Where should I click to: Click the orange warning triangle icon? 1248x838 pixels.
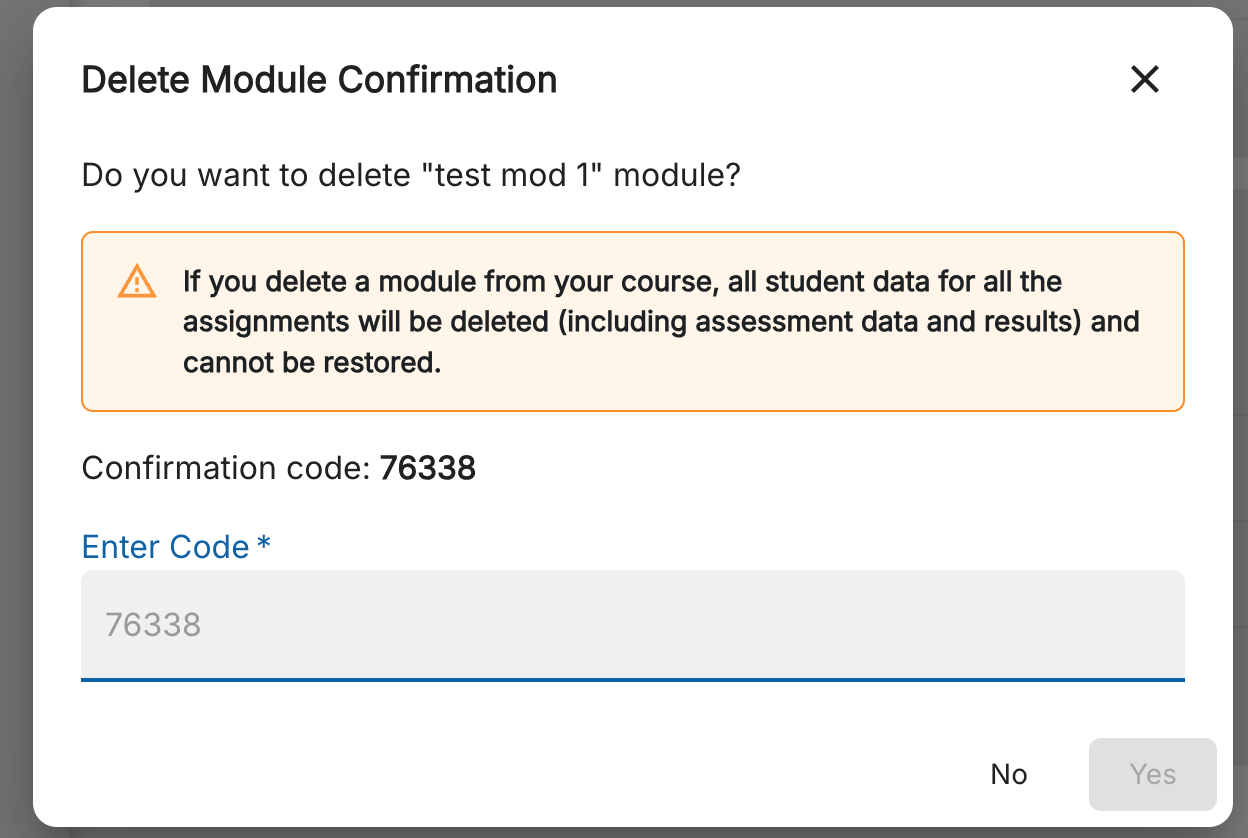point(137,282)
